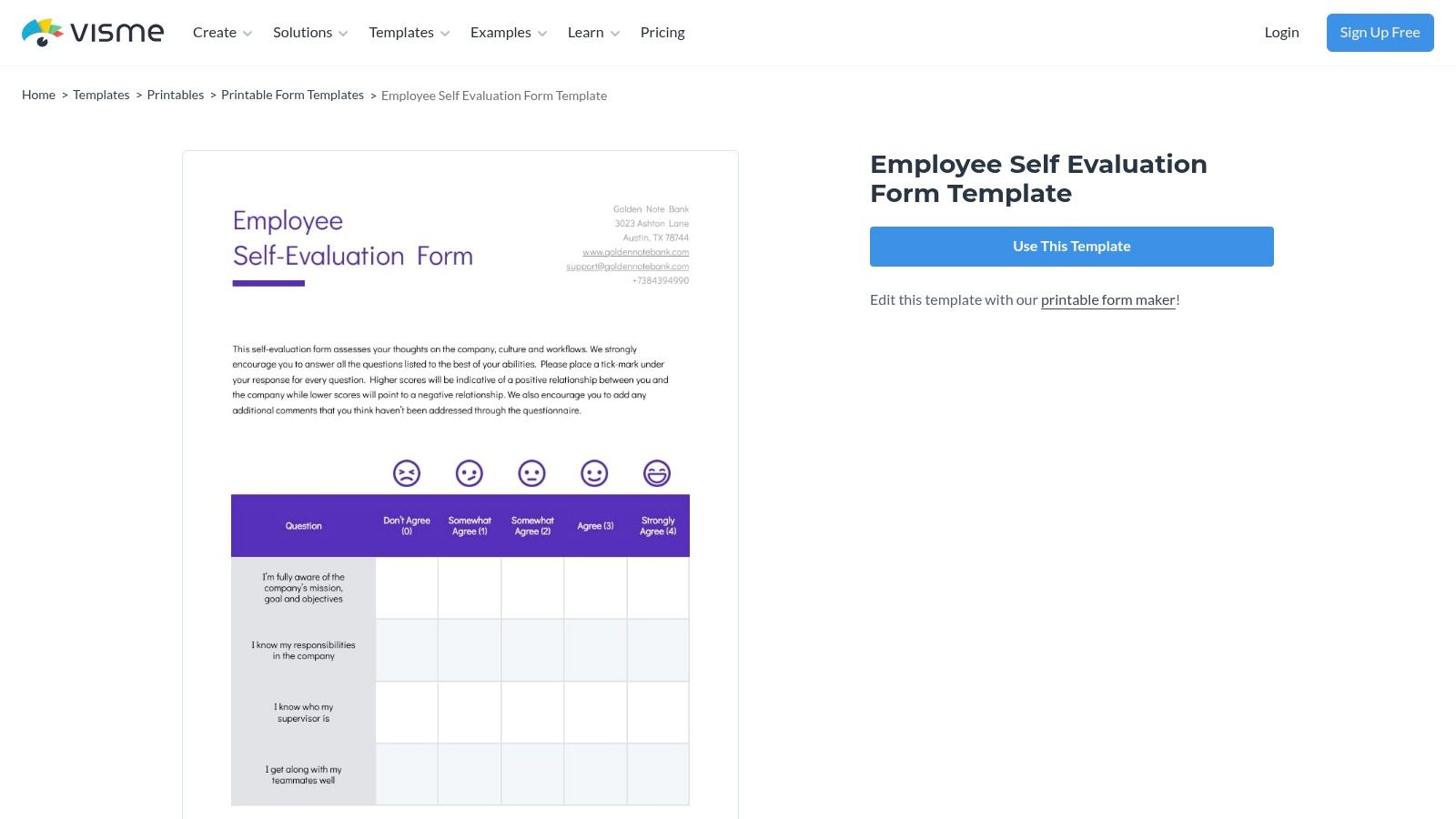
Task: Click the laughing face emoji icon
Action: point(657,473)
